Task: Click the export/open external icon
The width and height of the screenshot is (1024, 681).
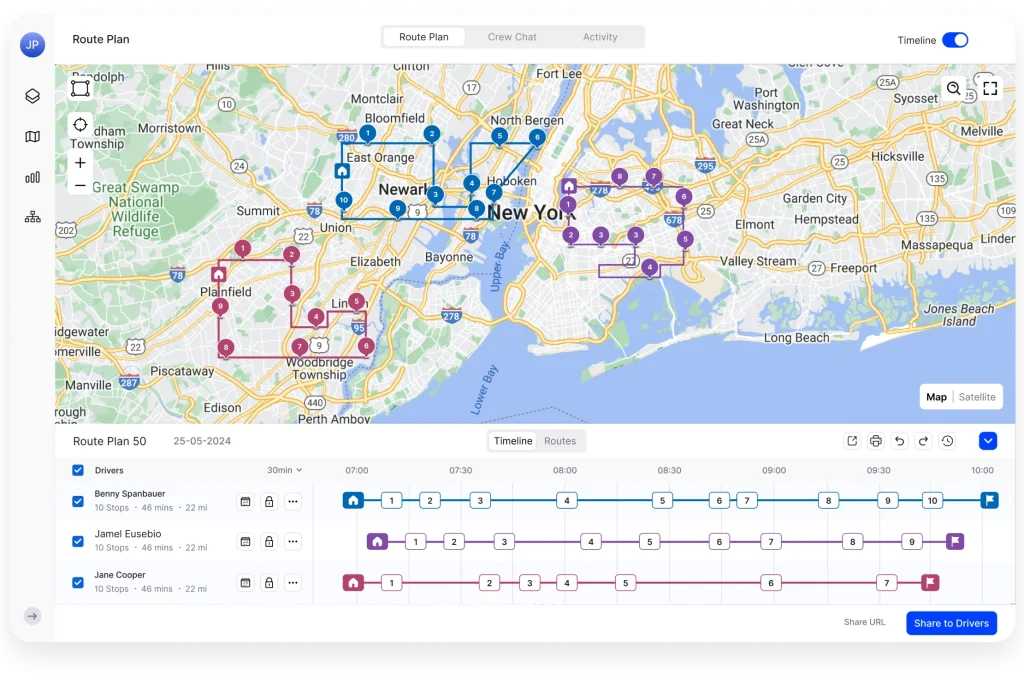Action: tap(852, 441)
